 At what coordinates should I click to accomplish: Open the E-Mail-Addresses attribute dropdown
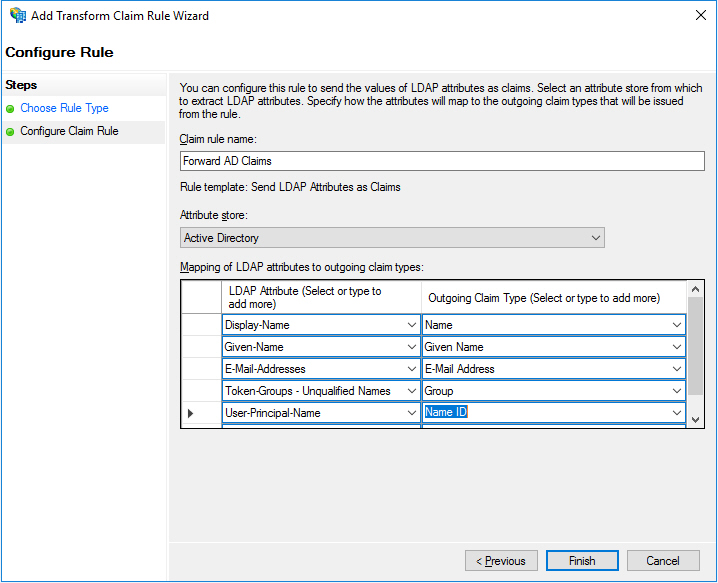point(412,369)
